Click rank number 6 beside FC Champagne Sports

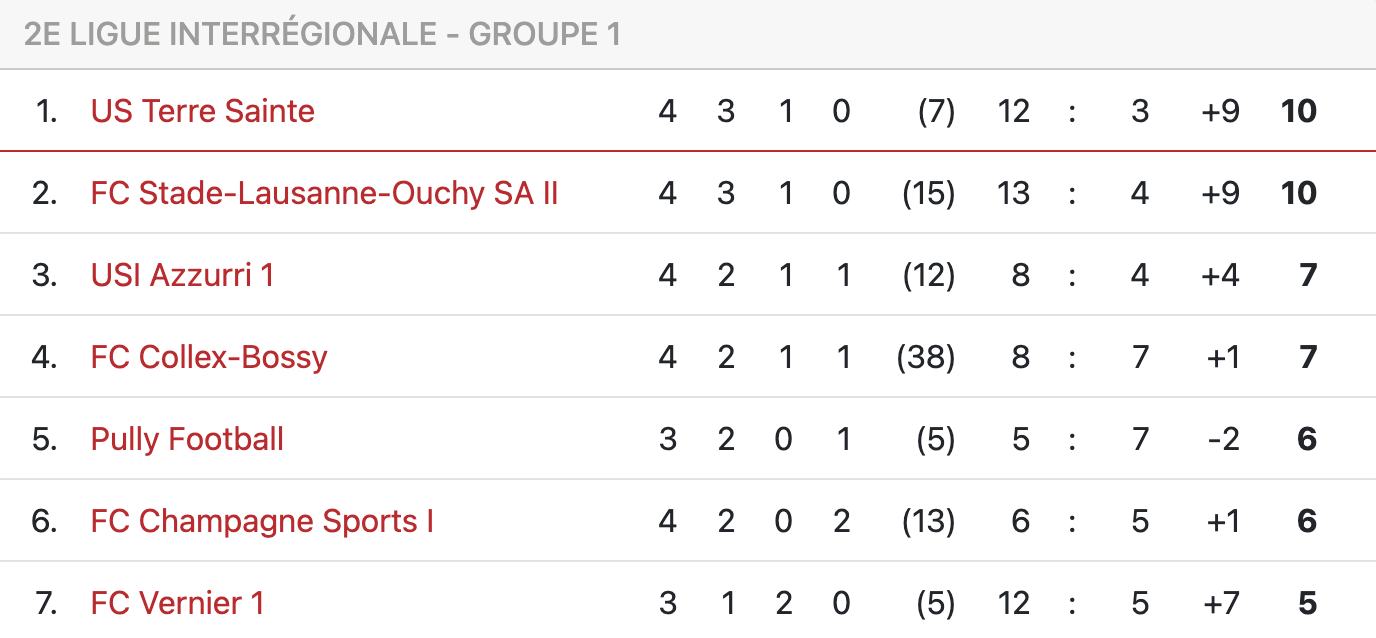point(44,521)
